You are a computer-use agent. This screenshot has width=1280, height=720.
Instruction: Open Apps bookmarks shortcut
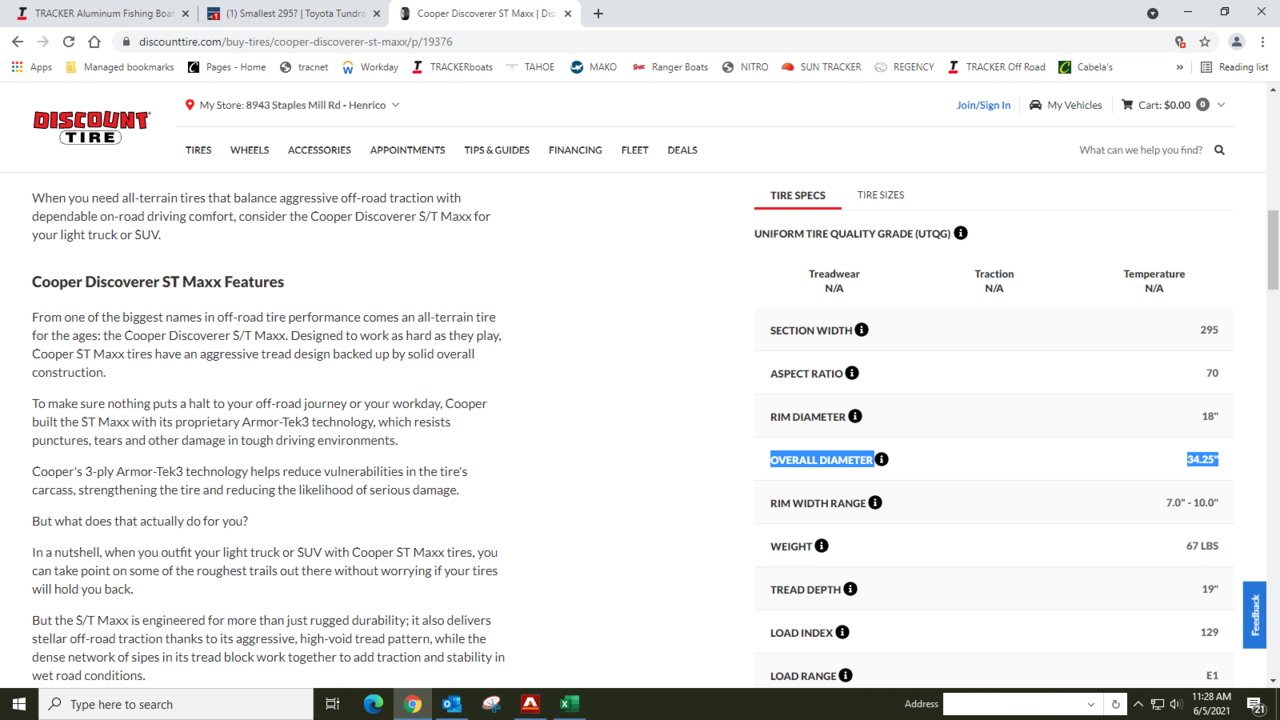pyautogui.click(x=32, y=67)
